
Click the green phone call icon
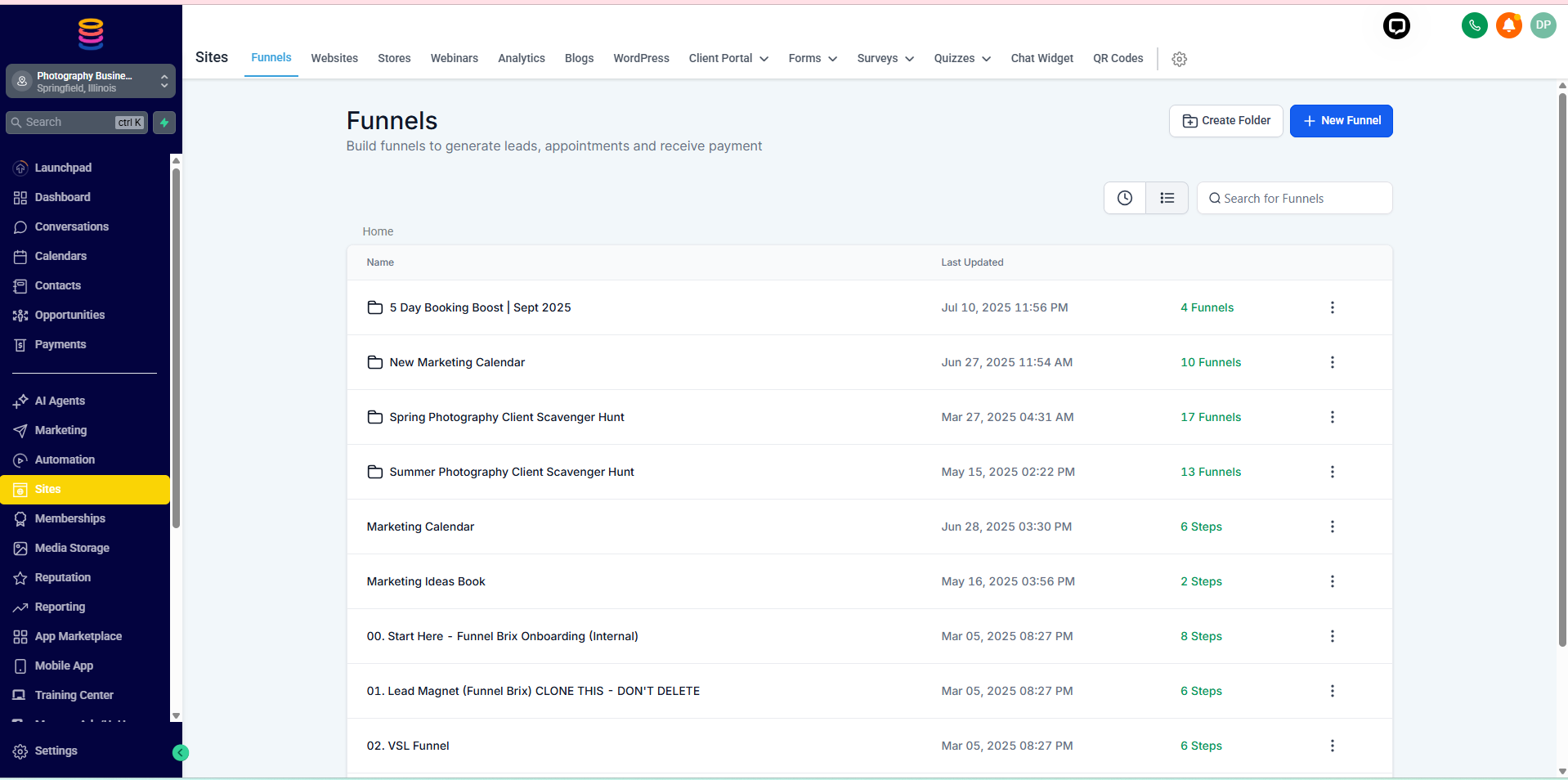point(1474,25)
